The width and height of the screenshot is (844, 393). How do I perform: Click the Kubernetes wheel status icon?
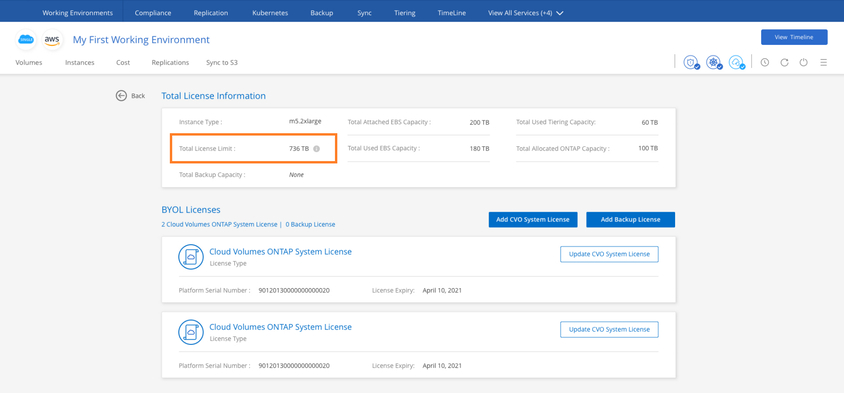click(x=714, y=62)
